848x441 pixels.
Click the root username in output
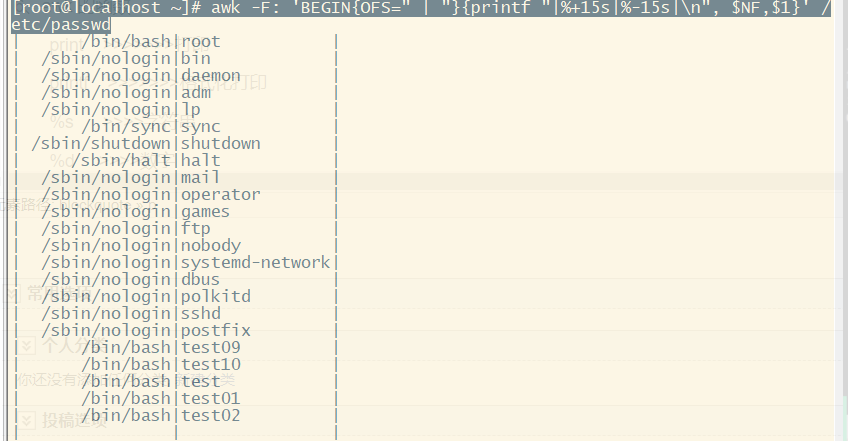pyautogui.click(x=201, y=42)
